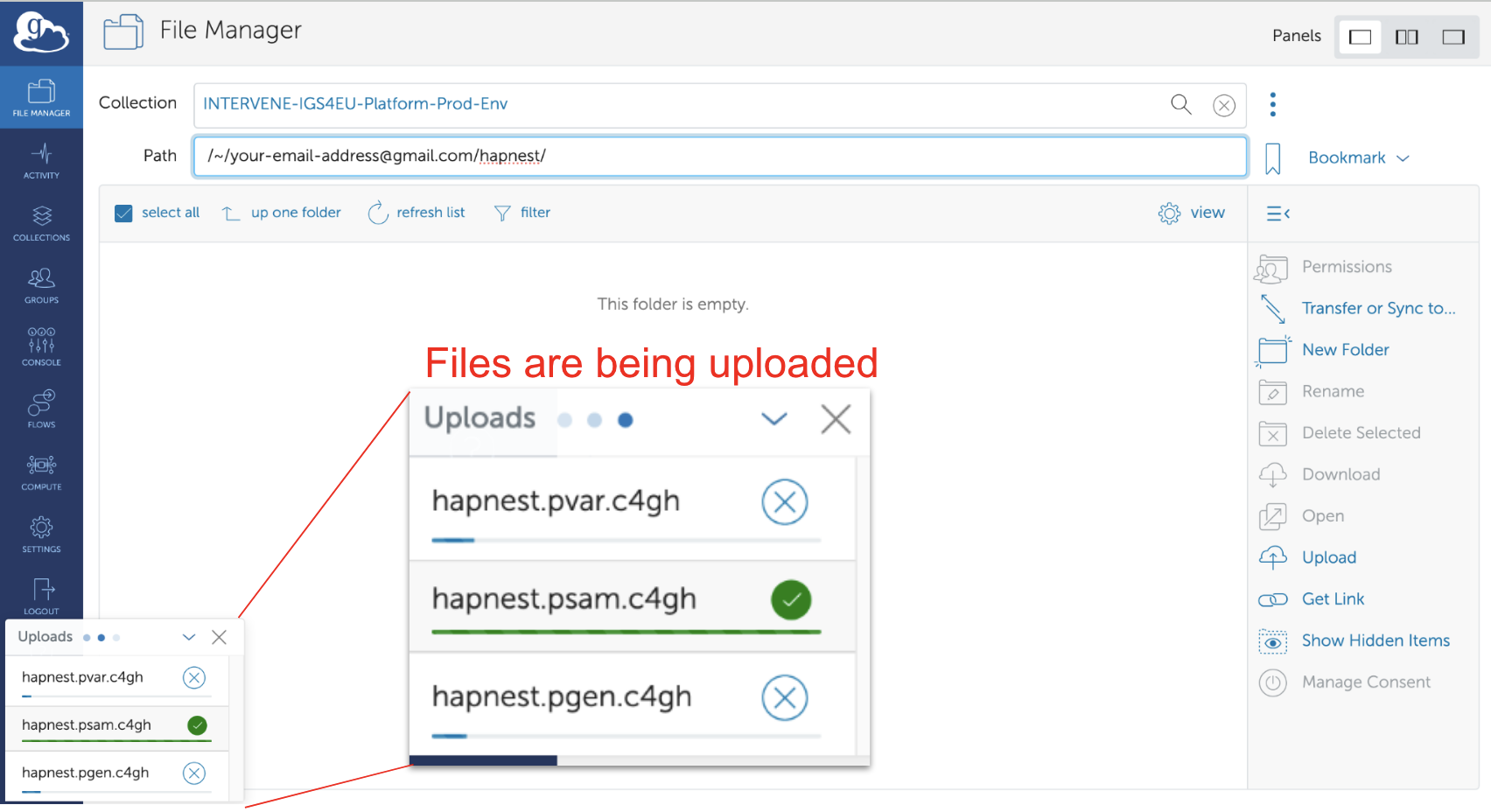Cancel upload of hapnest.pvar.c4gh in small panel
Screen dimensions: 1491x812
tap(194, 677)
